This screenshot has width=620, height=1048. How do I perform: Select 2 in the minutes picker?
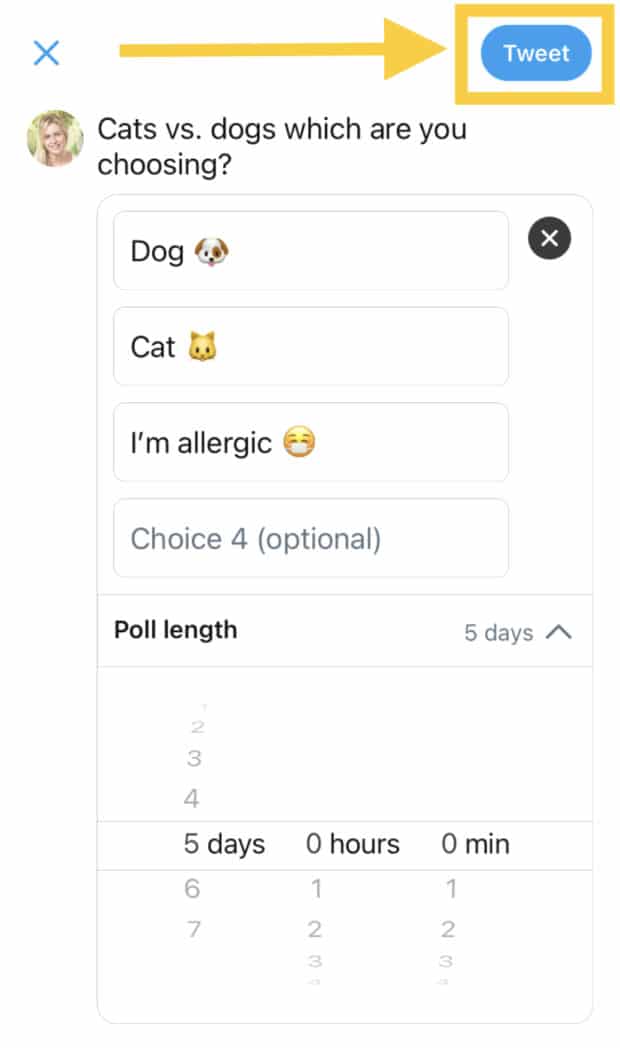pos(448,930)
